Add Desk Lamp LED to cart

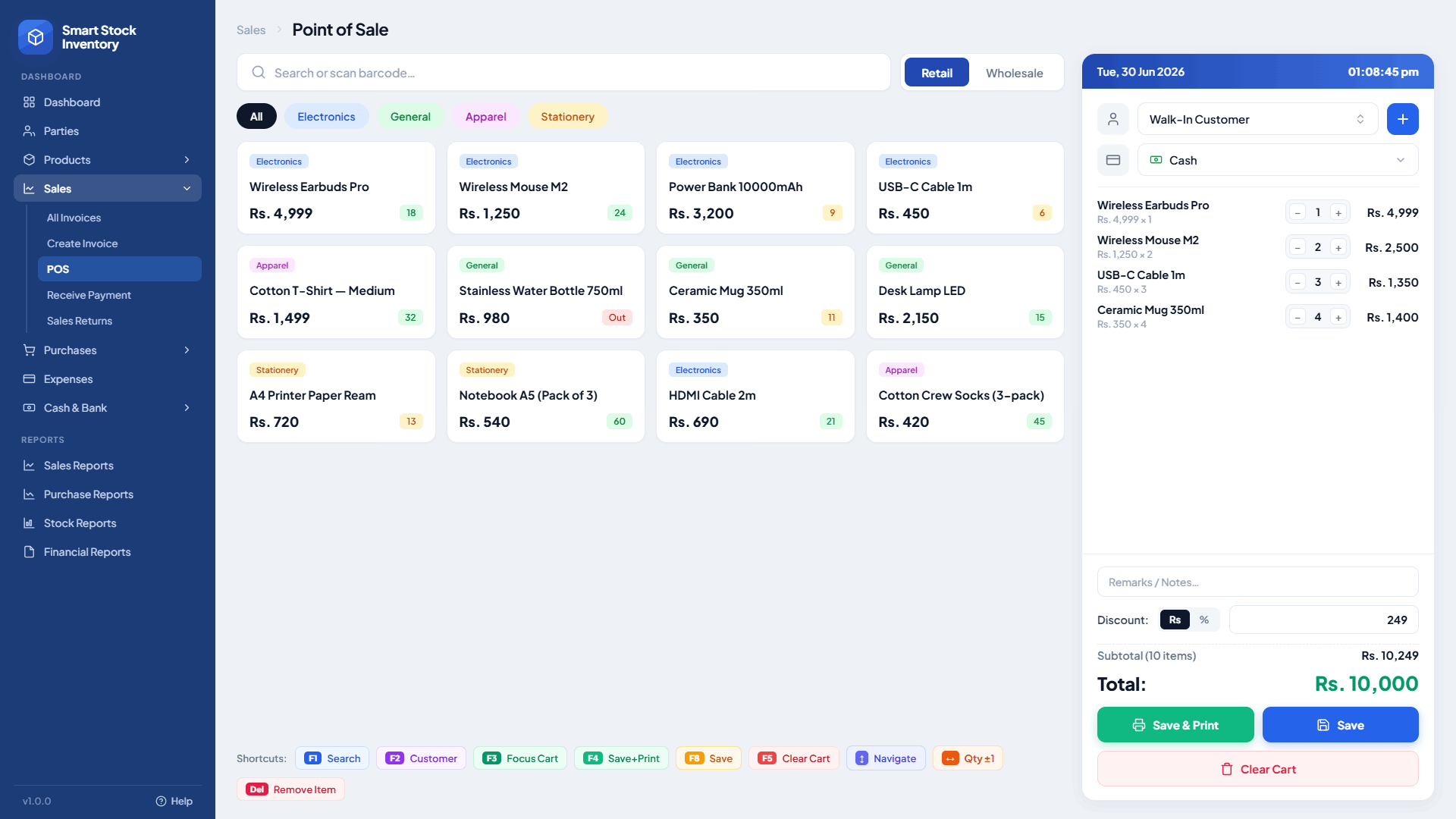(965, 292)
